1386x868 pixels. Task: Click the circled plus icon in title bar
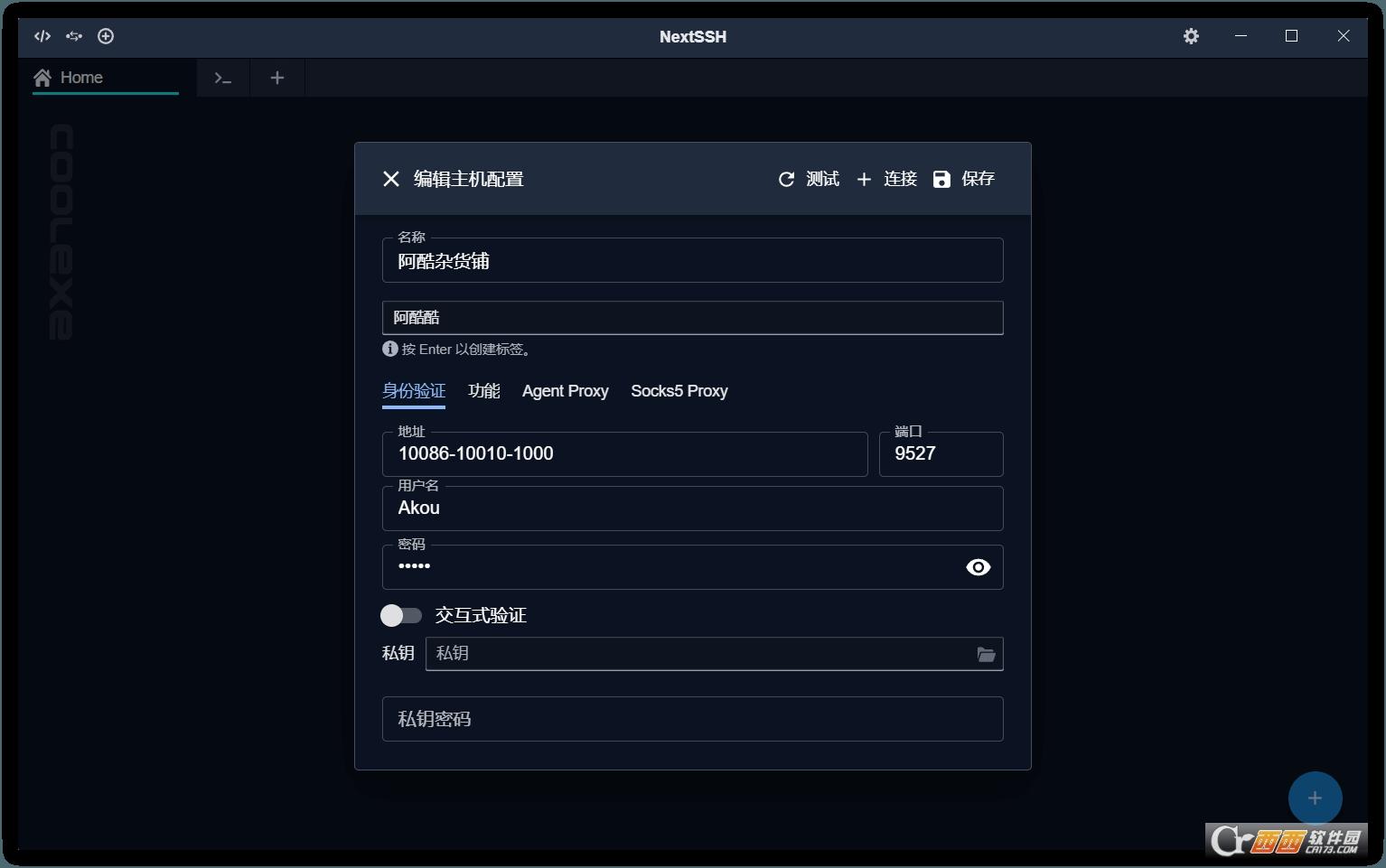click(106, 36)
